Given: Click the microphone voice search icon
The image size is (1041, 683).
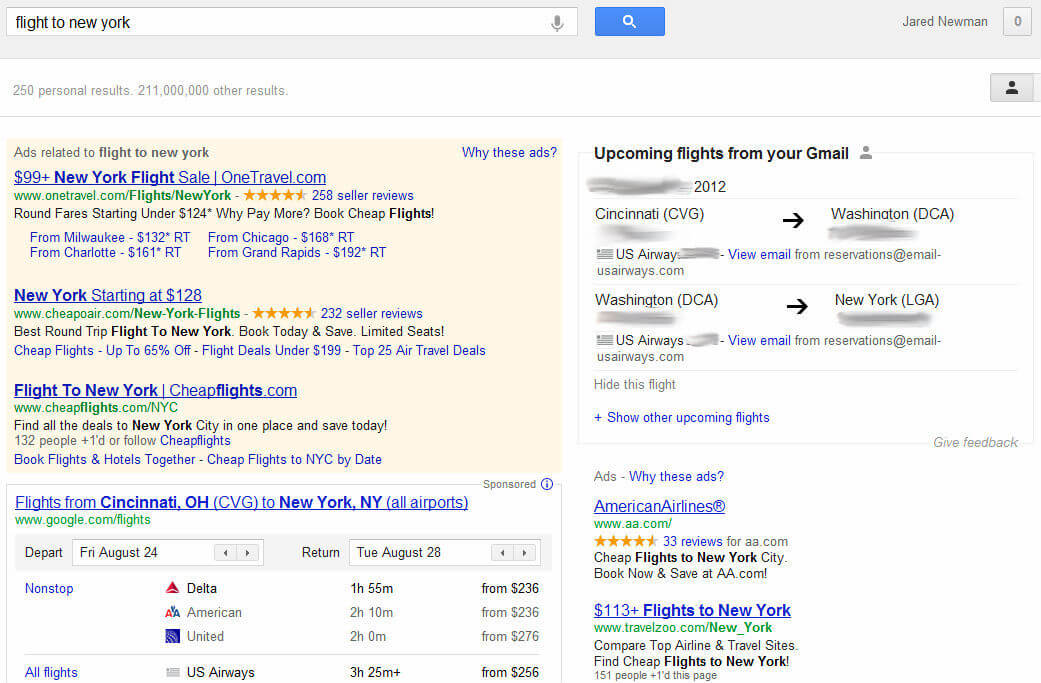Looking at the screenshot, I should click(557, 23).
